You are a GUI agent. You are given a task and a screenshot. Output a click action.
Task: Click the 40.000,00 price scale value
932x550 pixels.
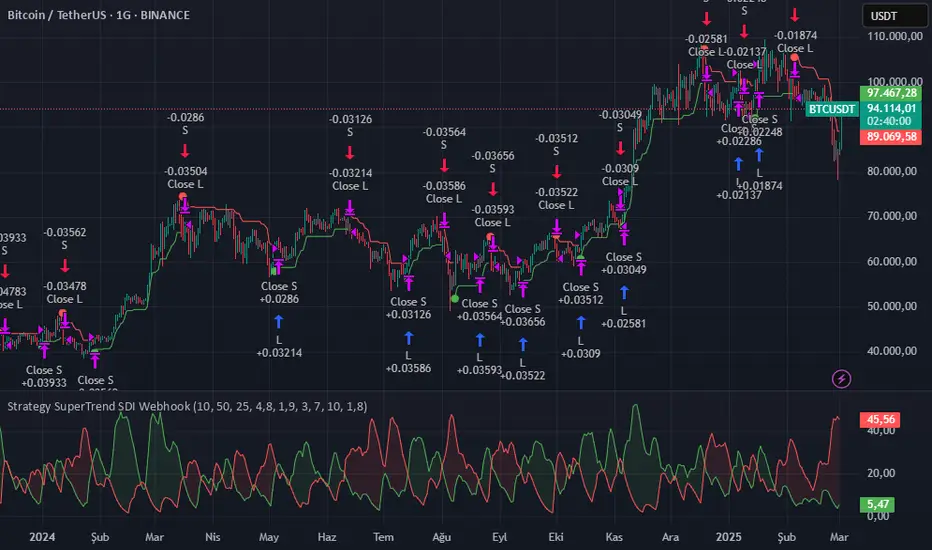coord(892,351)
